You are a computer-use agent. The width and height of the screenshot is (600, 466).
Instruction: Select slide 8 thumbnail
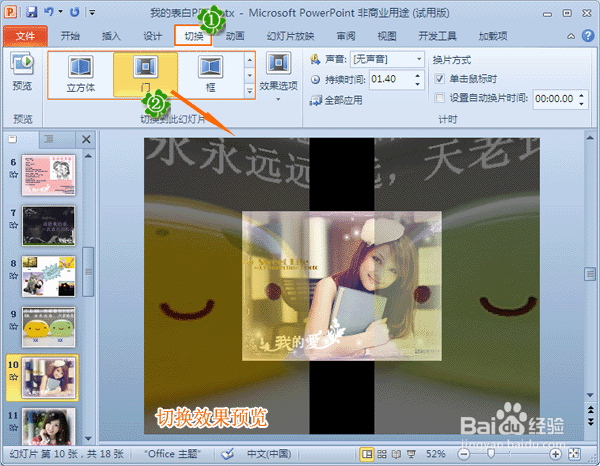click(x=48, y=276)
